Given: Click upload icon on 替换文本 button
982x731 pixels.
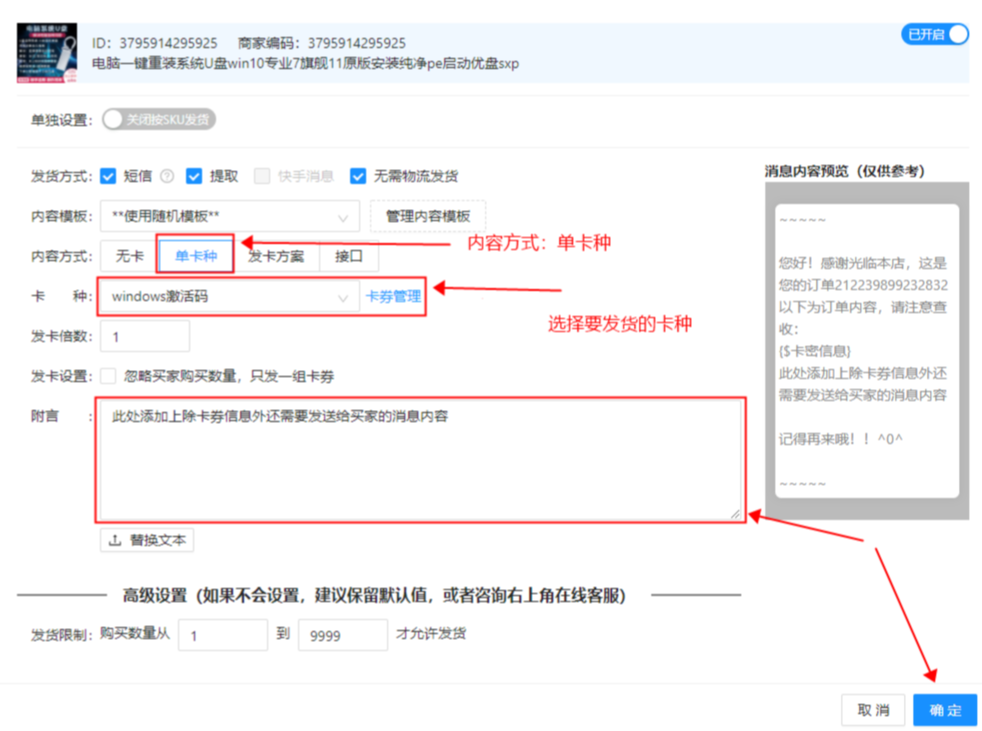Looking at the screenshot, I should (x=115, y=540).
